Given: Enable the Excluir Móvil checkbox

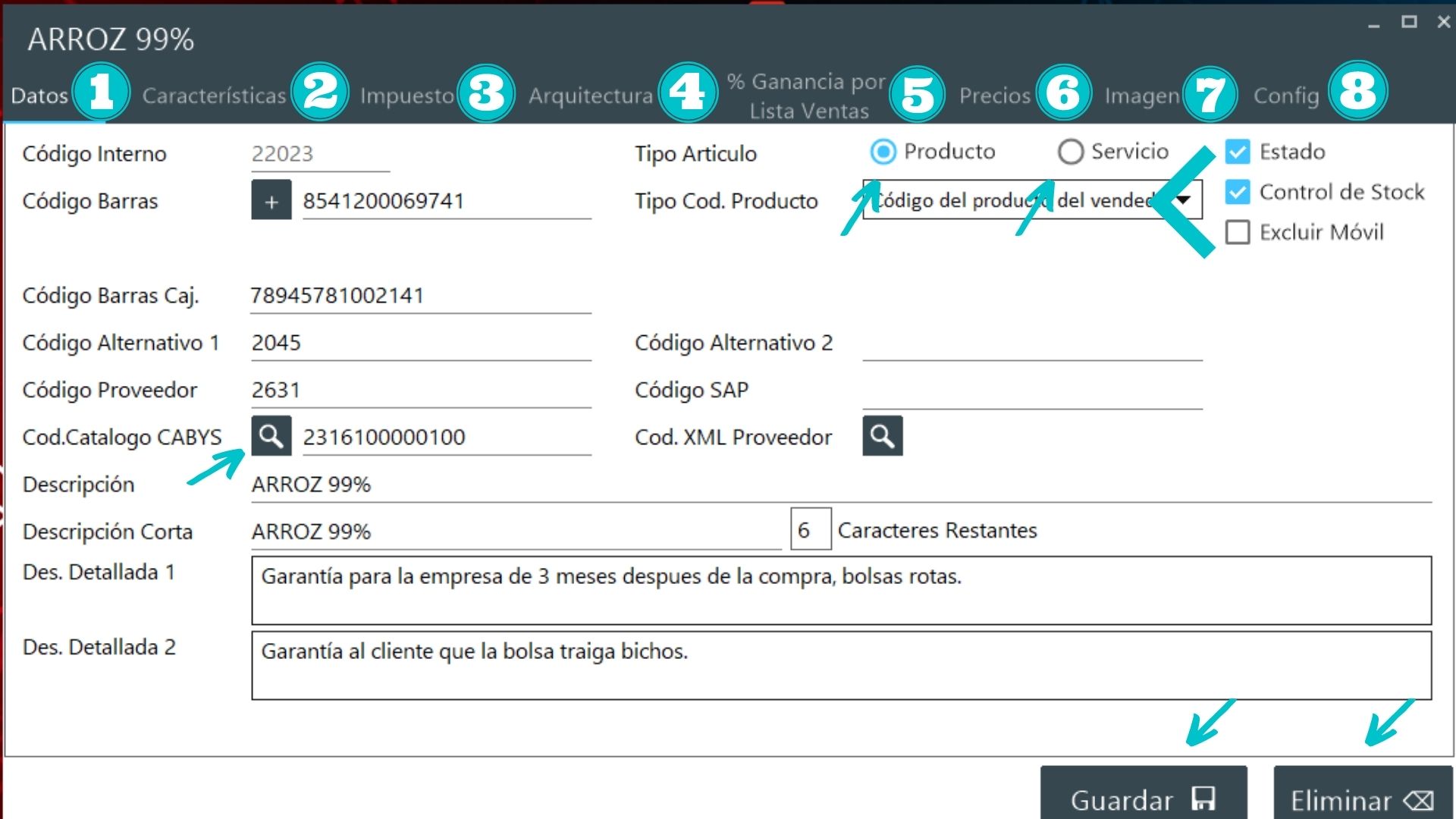Looking at the screenshot, I should point(1238,232).
